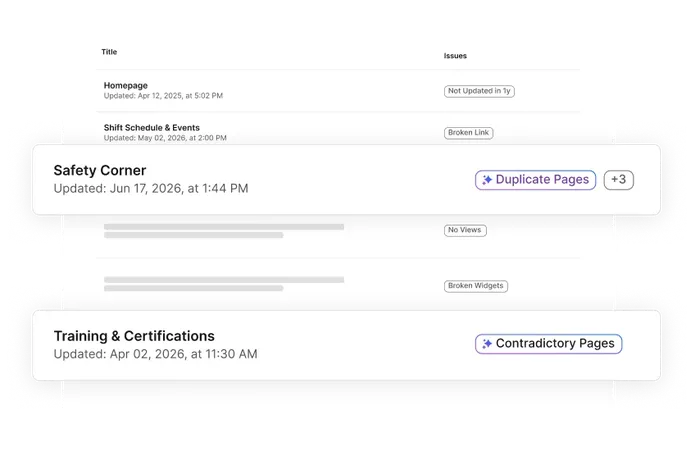This screenshot has width=695, height=451.
Task: Open the Safety Corner page title
Action: tap(100, 170)
